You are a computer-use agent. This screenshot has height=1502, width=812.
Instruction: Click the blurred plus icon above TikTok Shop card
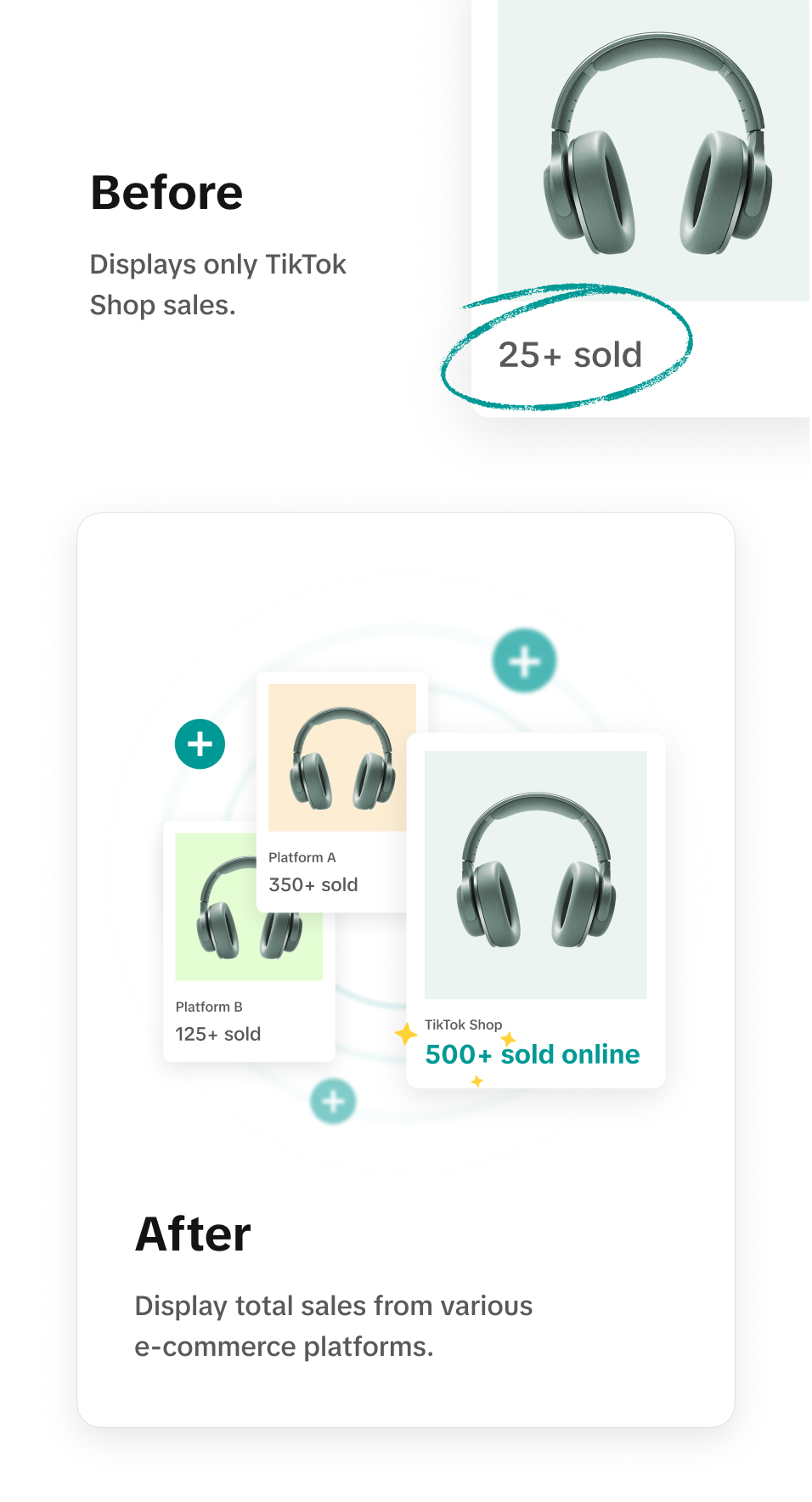tap(524, 661)
